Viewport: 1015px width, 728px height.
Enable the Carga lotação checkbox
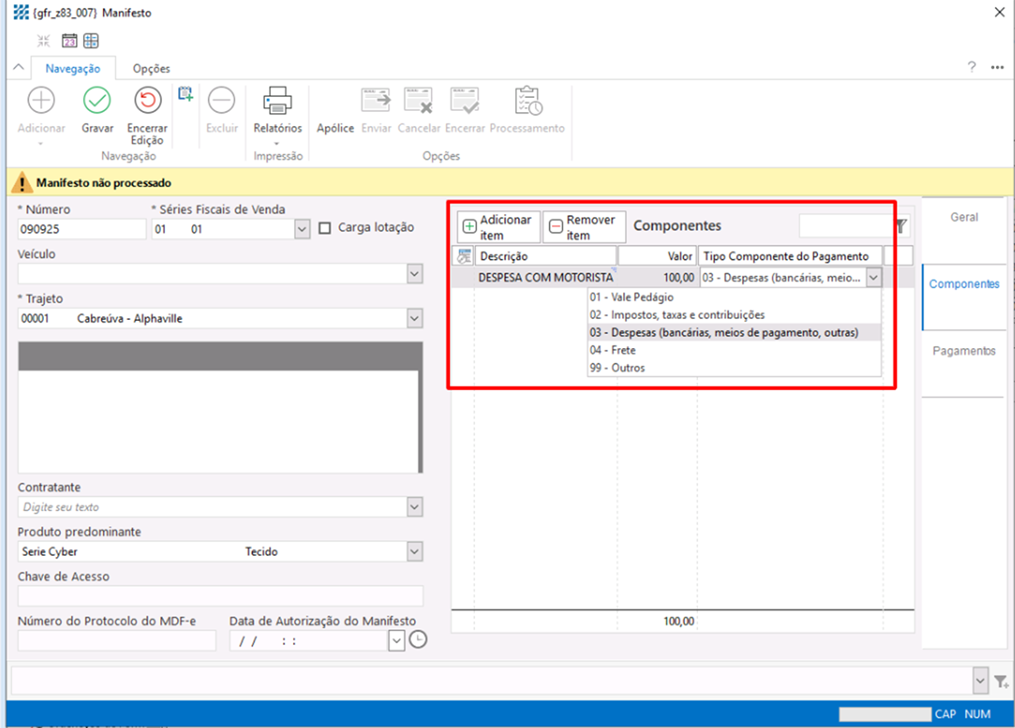click(325, 228)
